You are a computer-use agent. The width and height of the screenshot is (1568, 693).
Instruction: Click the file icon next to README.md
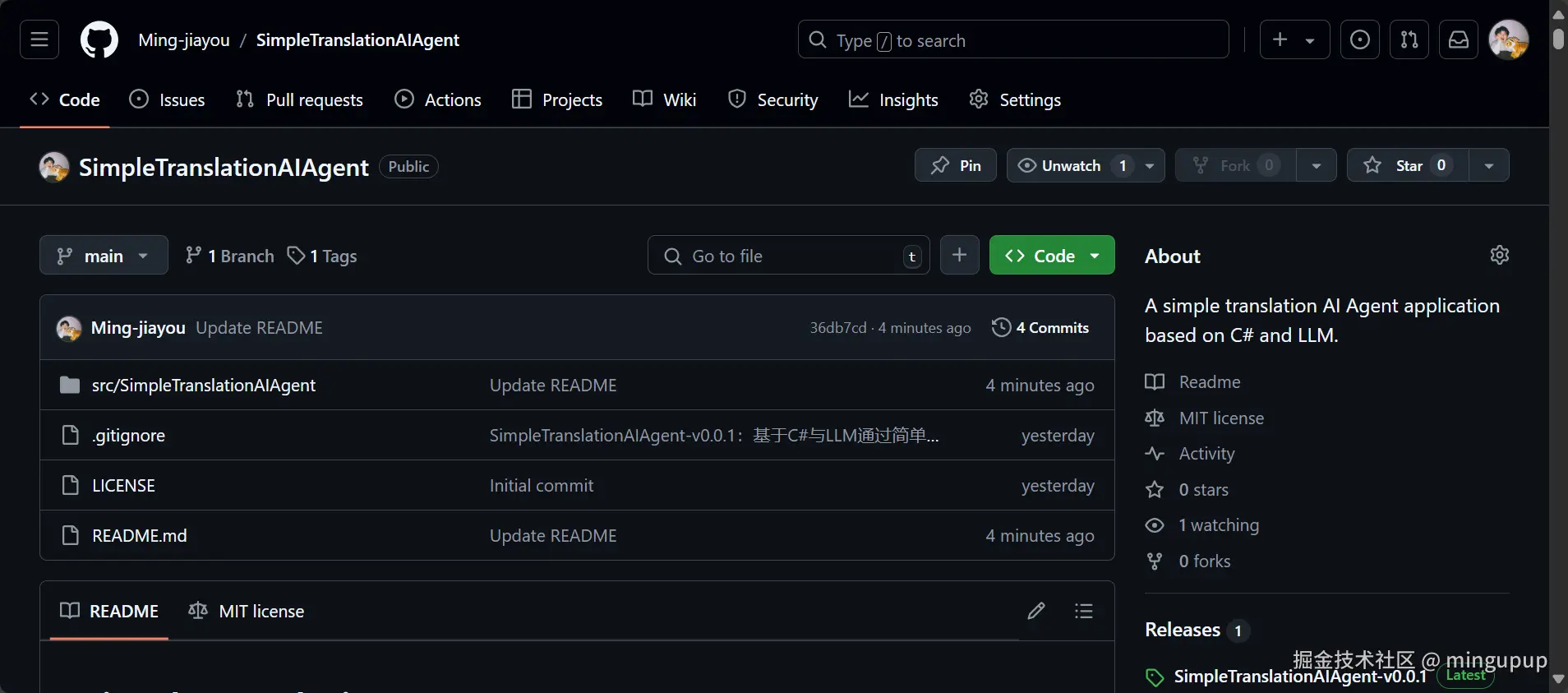tap(71, 535)
